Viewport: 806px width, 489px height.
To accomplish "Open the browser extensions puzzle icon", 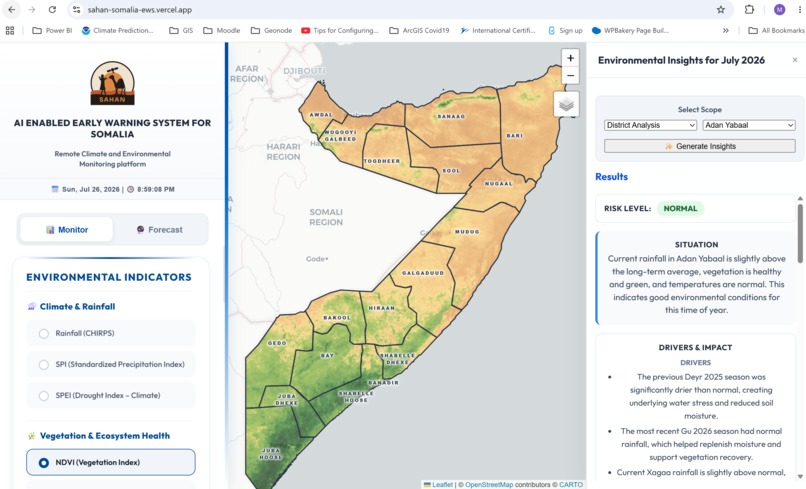I will 749,9.
